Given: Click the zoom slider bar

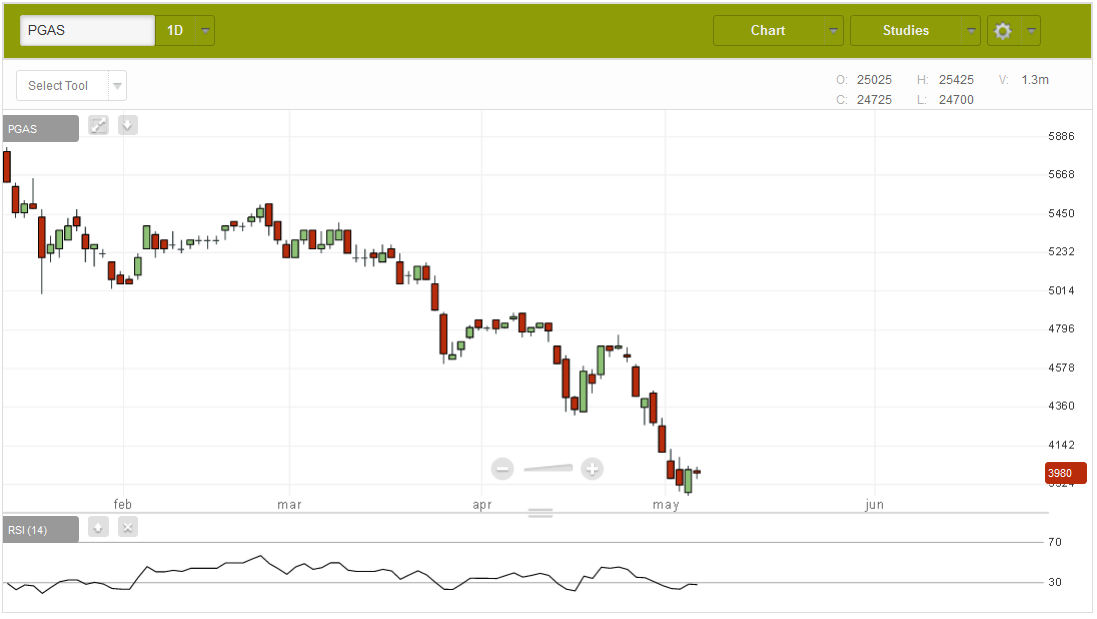Looking at the screenshot, I should click(548, 467).
